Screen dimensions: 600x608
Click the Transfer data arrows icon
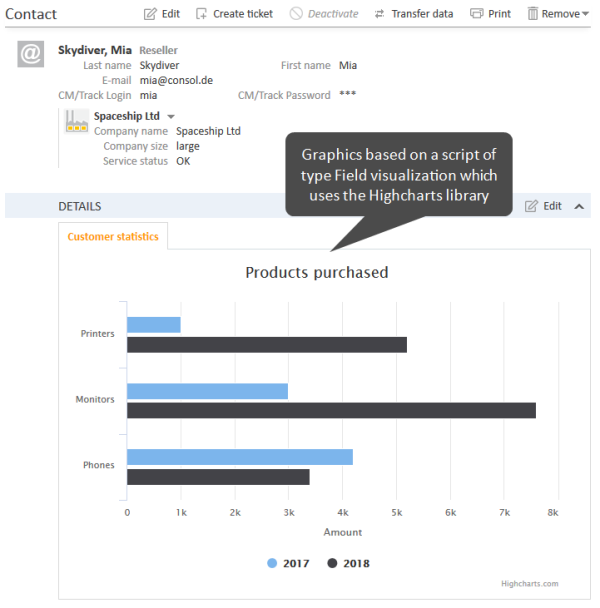tap(379, 14)
